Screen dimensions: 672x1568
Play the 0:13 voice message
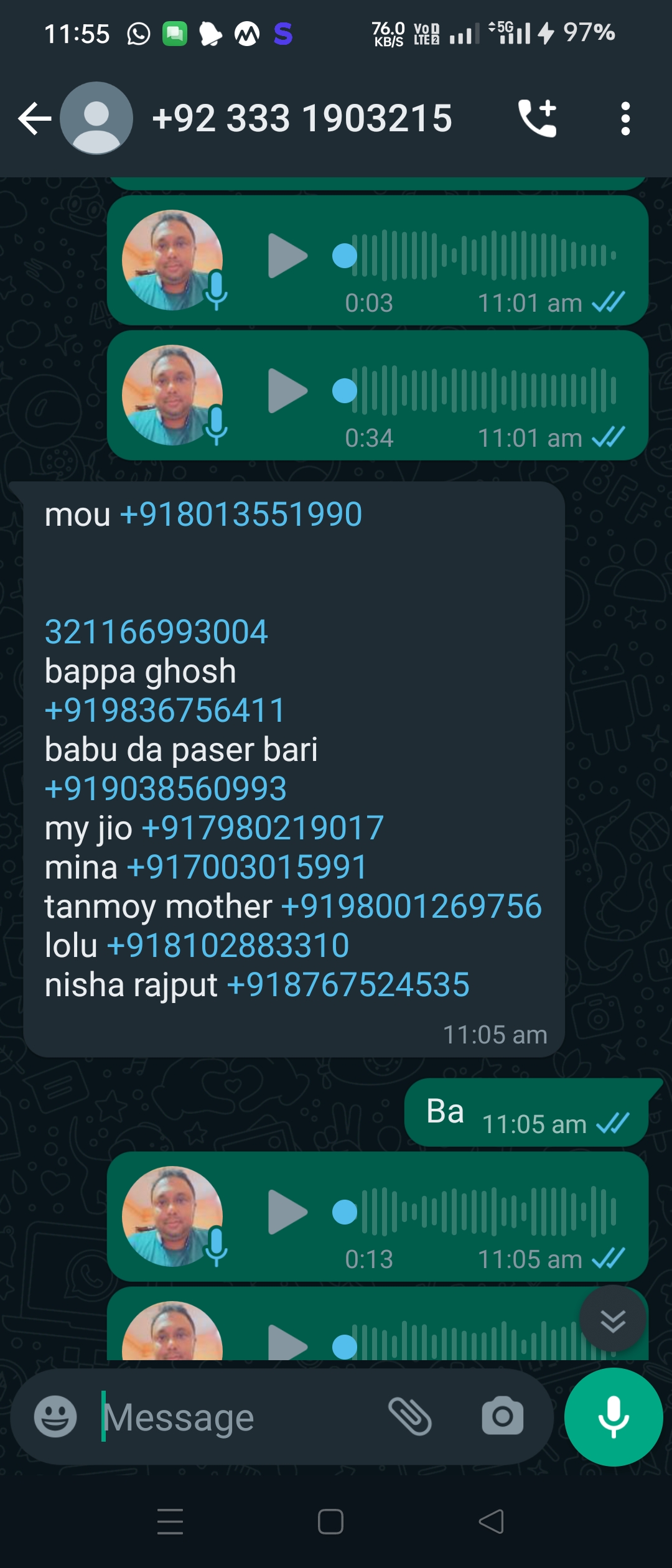(x=287, y=1211)
